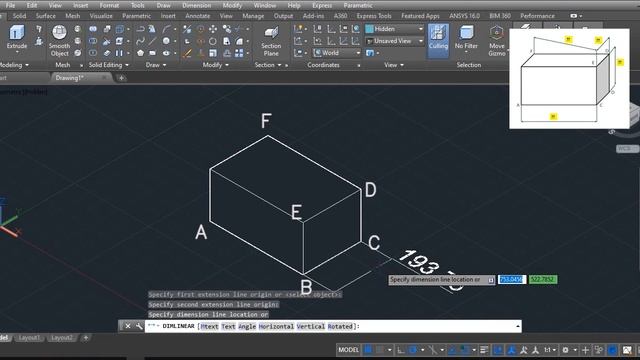
Task: Toggle MODEL space button
Action: [349, 350]
